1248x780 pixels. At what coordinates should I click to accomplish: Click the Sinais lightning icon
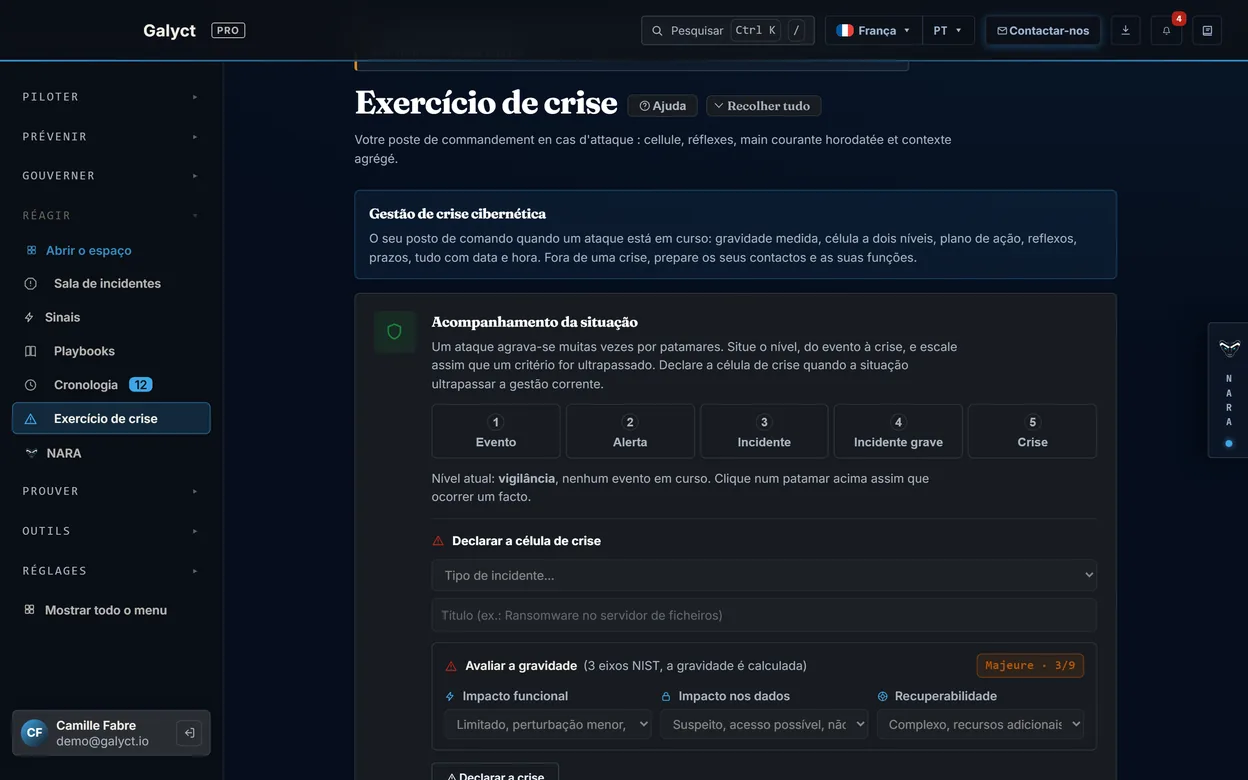click(x=29, y=317)
